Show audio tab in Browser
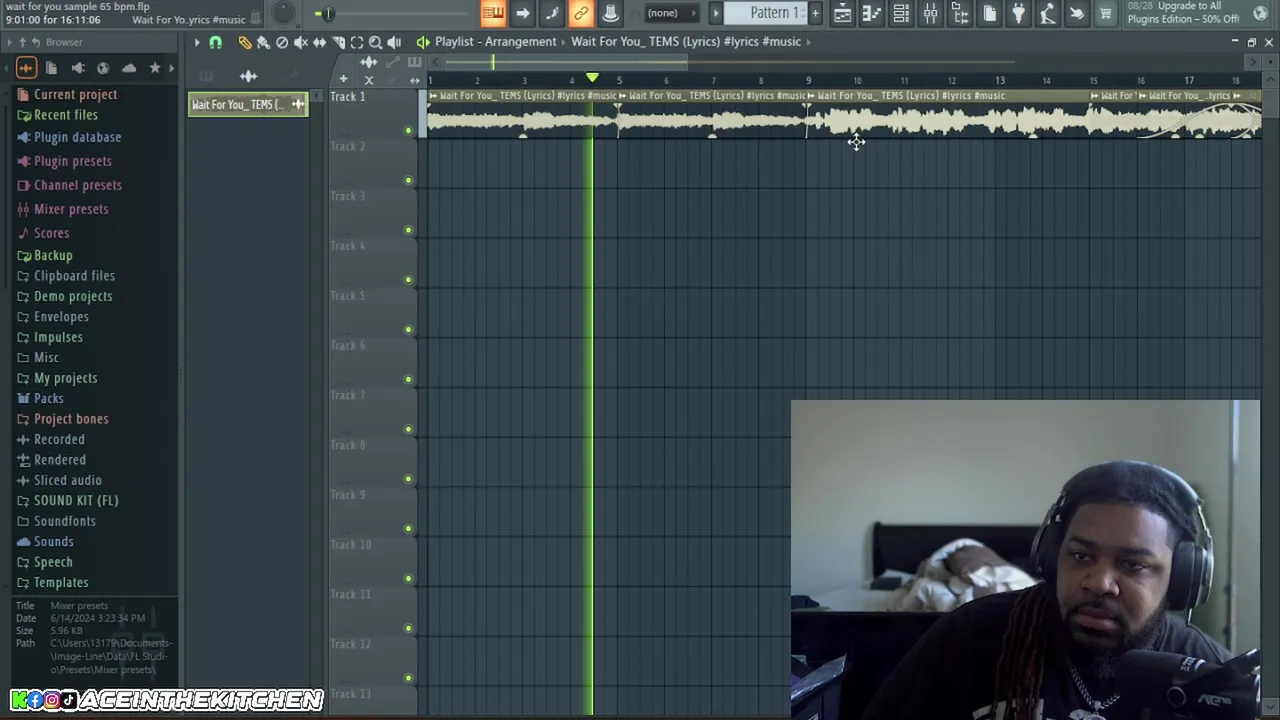The width and height of the screenshot is (1280, 720). click(26, 68)
